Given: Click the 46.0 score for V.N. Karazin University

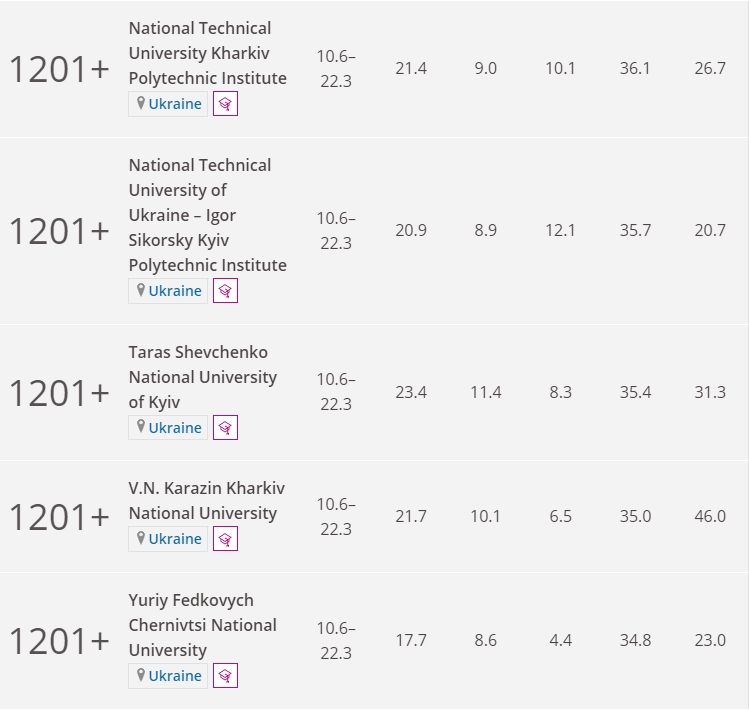Looking at the screenshot, I should 710,516.
